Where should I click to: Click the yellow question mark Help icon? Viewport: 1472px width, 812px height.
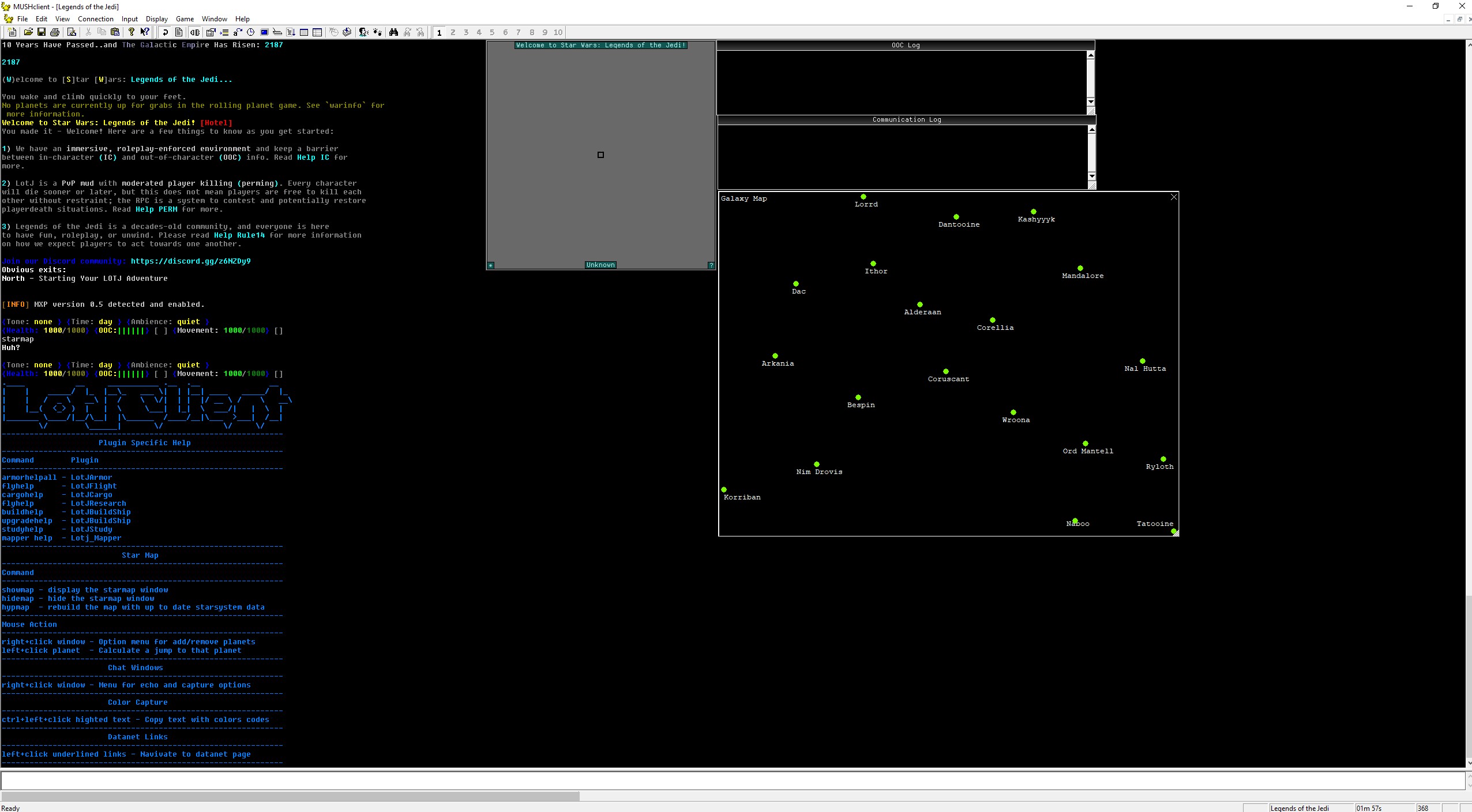pos(132,32)
